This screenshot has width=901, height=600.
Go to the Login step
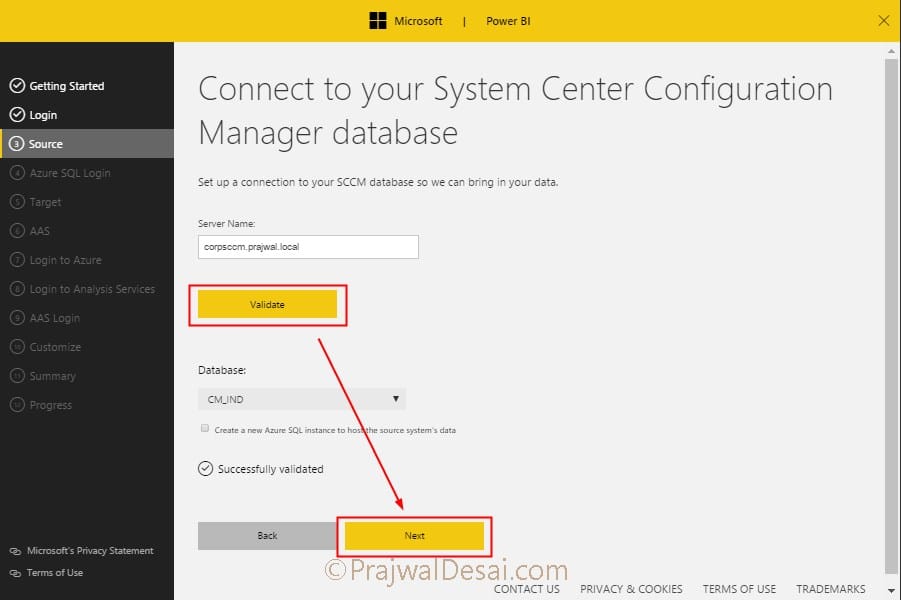pos(43,115)
